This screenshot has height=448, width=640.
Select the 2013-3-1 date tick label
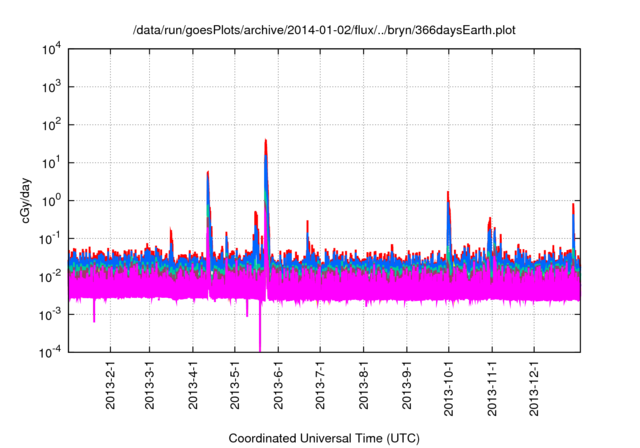point(150,385)
